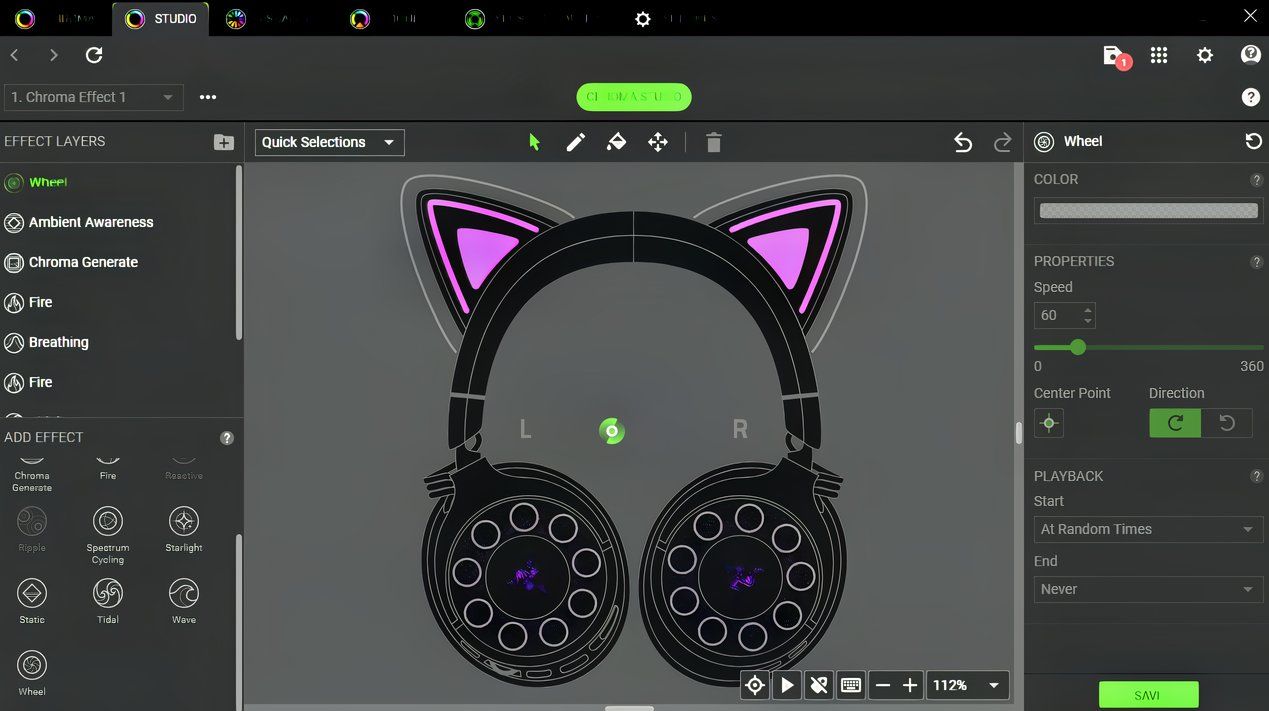Set direction to clockwise
1269x711 pixels.
[x=1175, y=423]
